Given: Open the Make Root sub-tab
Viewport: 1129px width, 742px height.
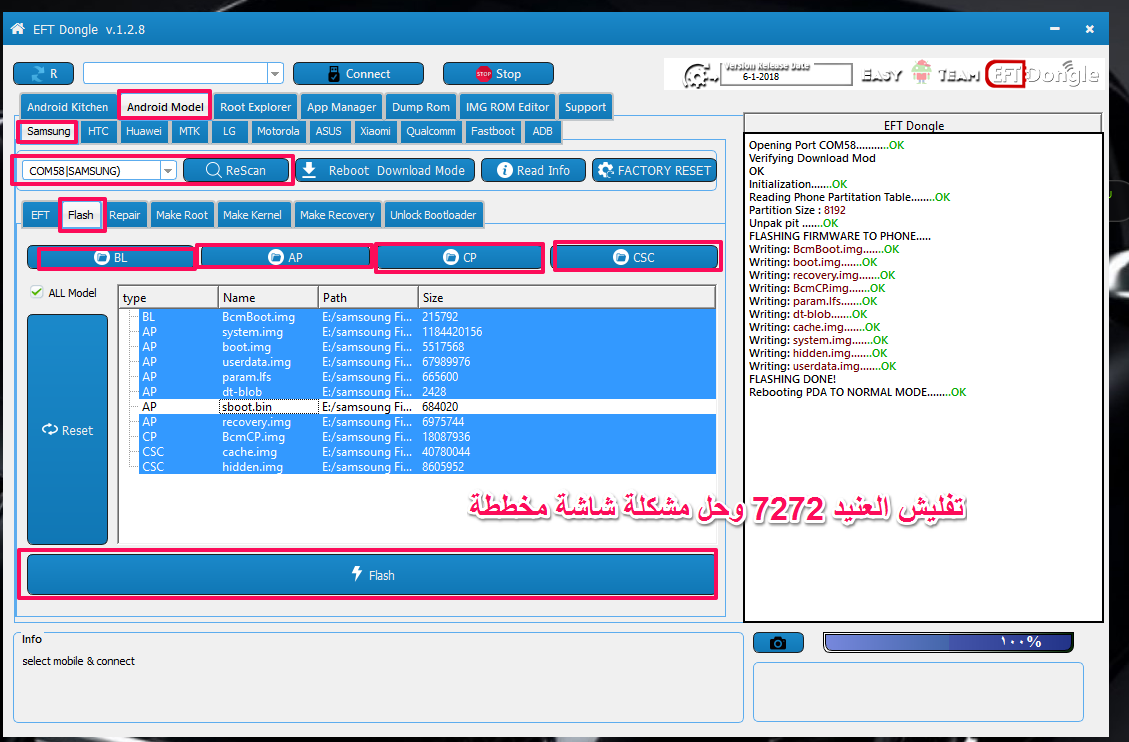Looking at the screenshot, I should click(181, 215).
